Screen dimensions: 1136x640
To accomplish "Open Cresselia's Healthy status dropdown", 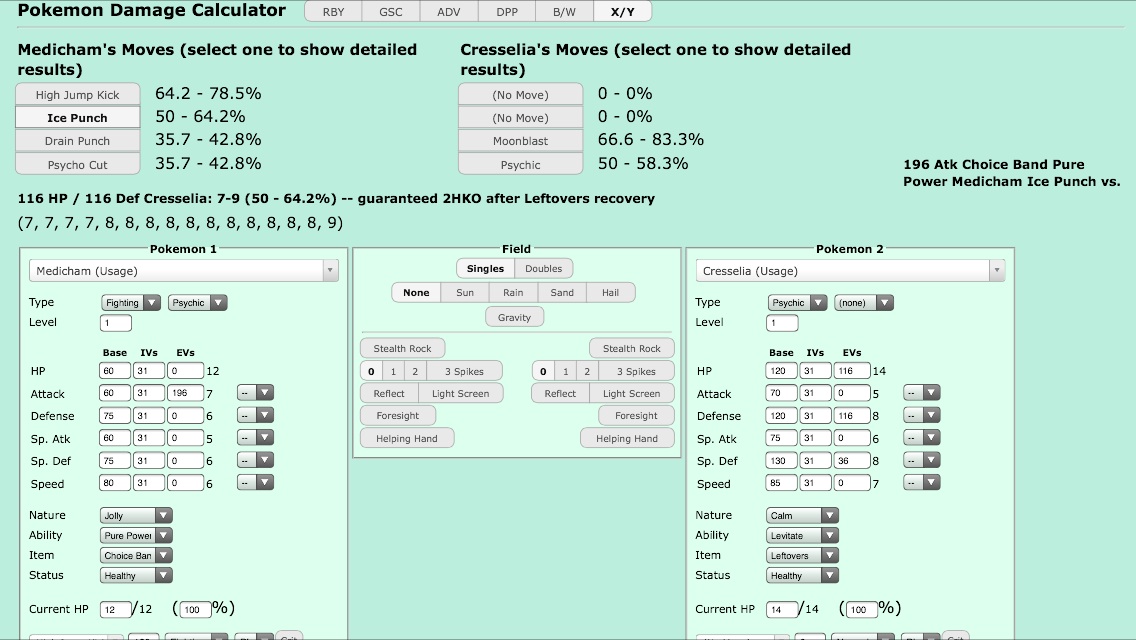I will click(803, 575).
